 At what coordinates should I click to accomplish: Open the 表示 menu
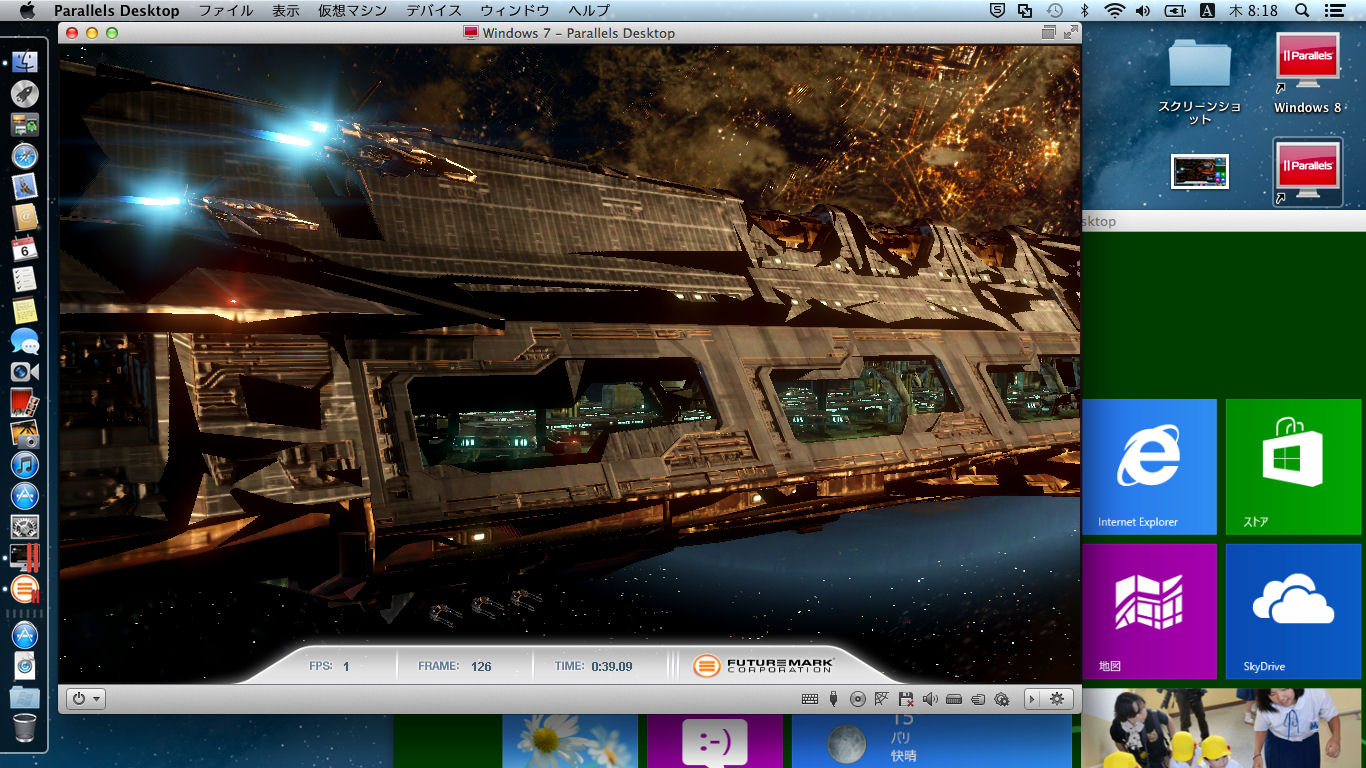[285, 10]
